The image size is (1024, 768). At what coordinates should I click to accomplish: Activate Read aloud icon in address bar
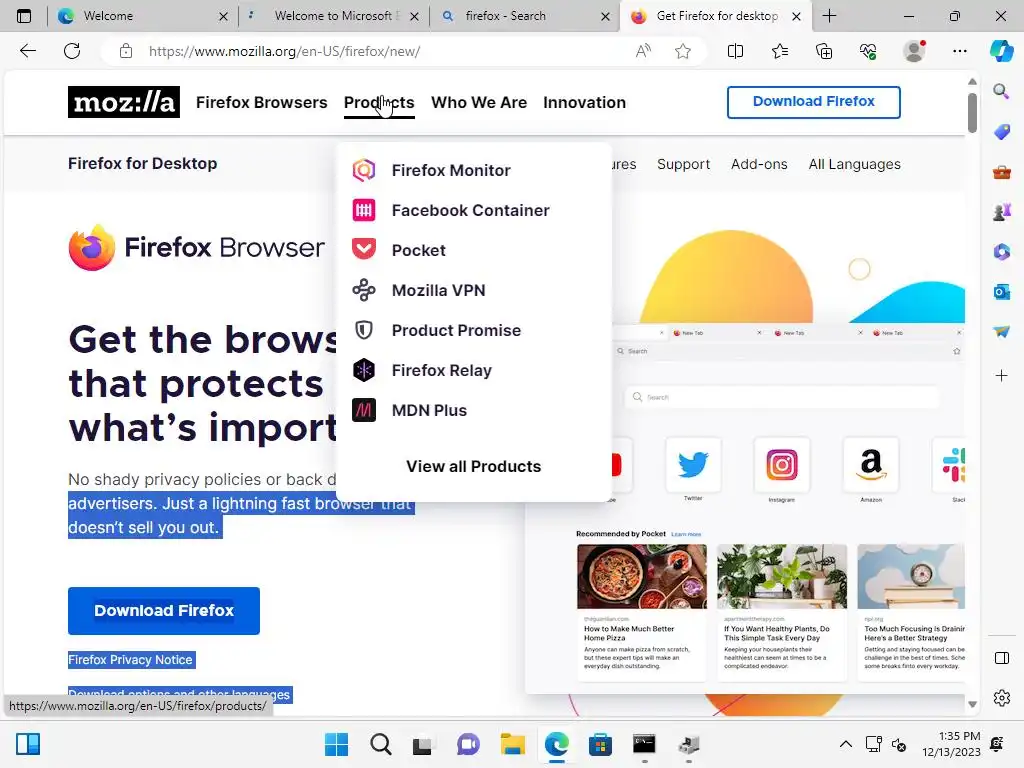(643, 51)
